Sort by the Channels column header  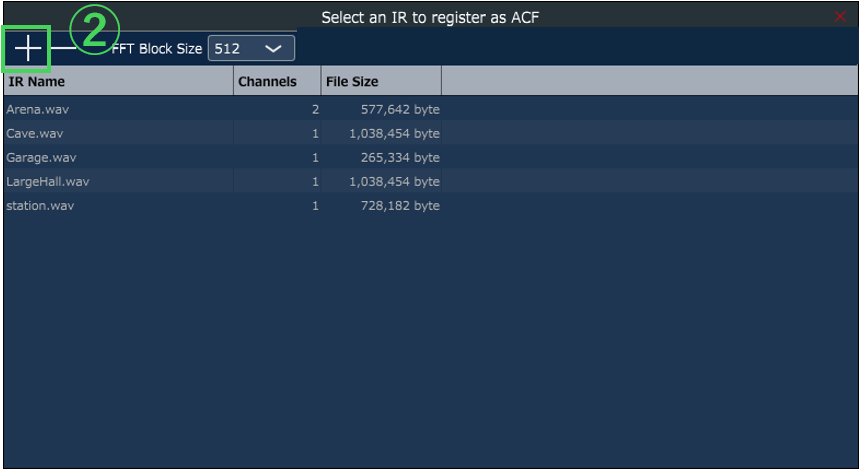coord(276,82)
